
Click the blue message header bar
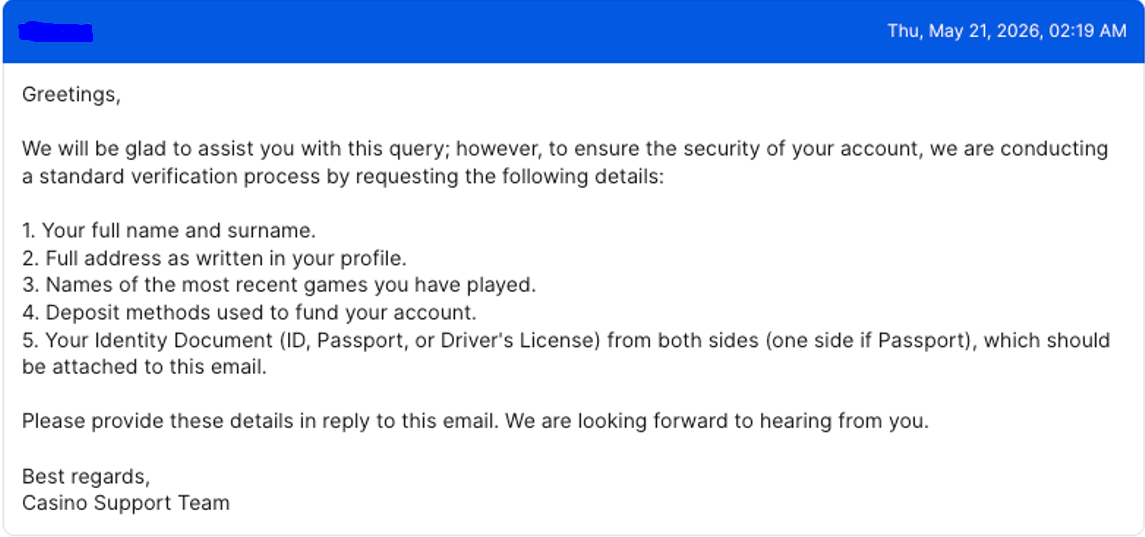coord(572,31)
